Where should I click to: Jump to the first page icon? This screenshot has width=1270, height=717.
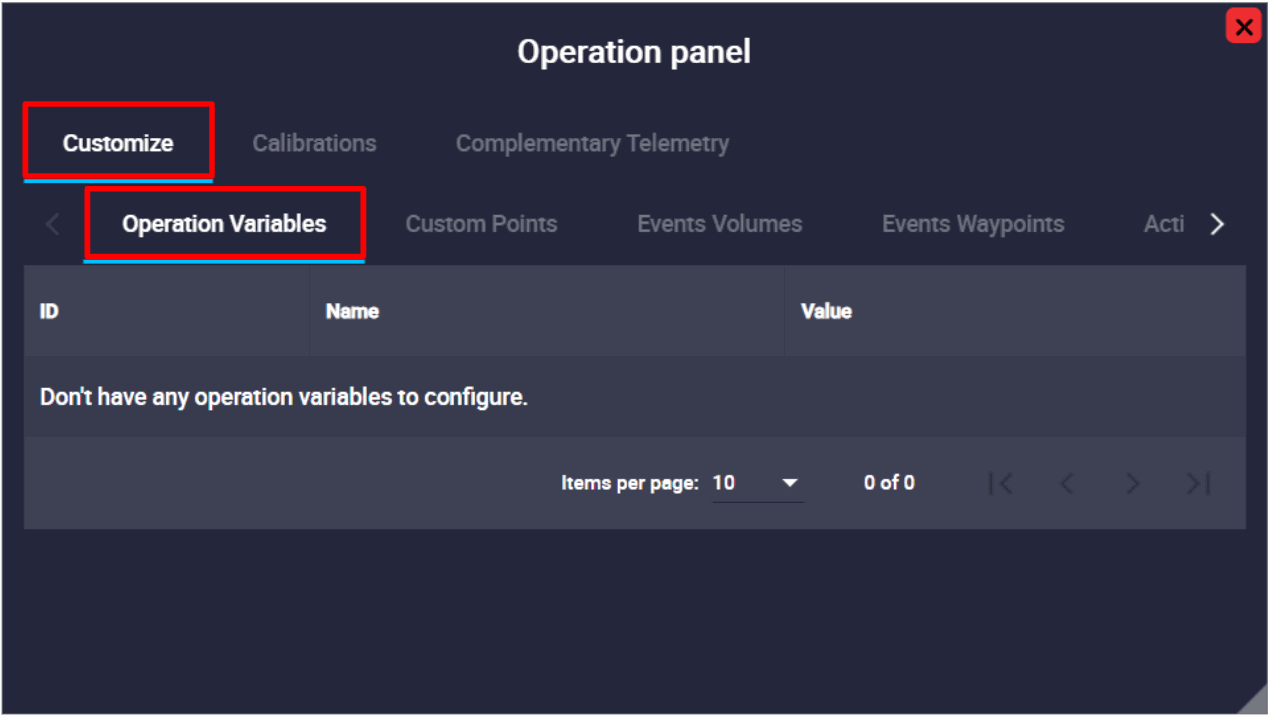[x=1000, y=484]
